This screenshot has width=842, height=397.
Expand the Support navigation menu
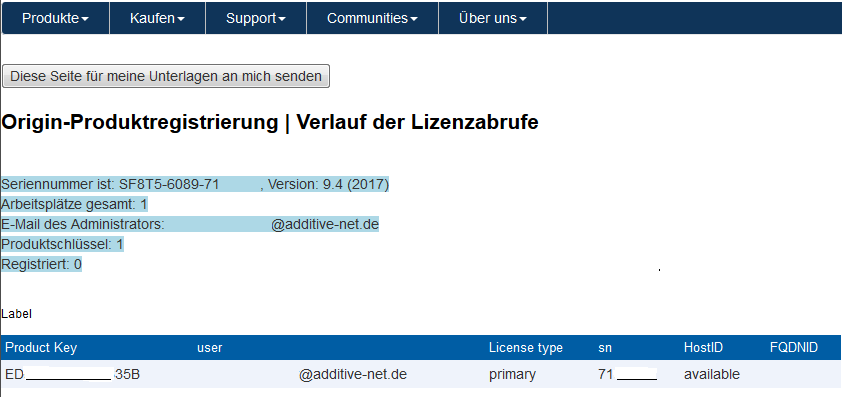[256, 18]
